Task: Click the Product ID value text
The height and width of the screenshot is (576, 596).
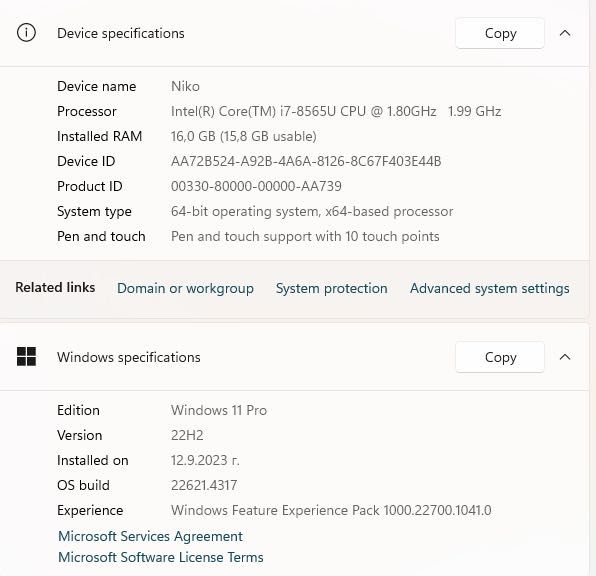Action: point(256,186)
